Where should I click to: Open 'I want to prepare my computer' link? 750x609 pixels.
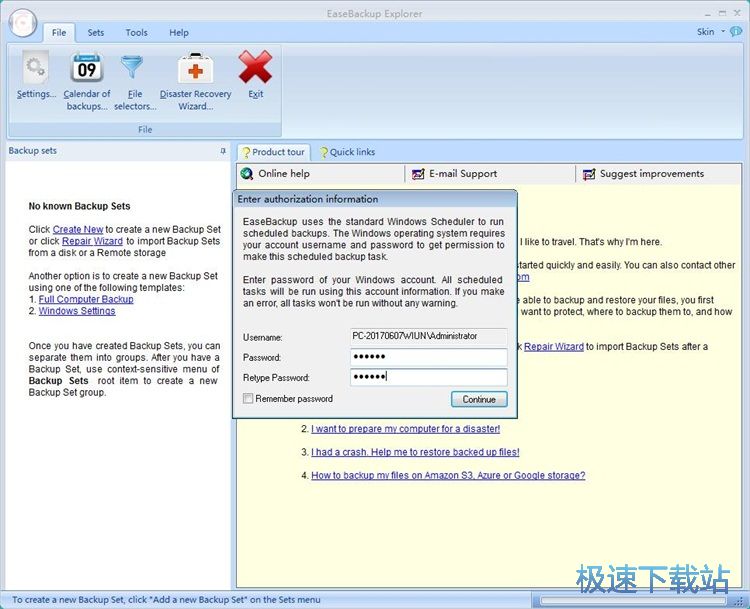coord(406,429)
